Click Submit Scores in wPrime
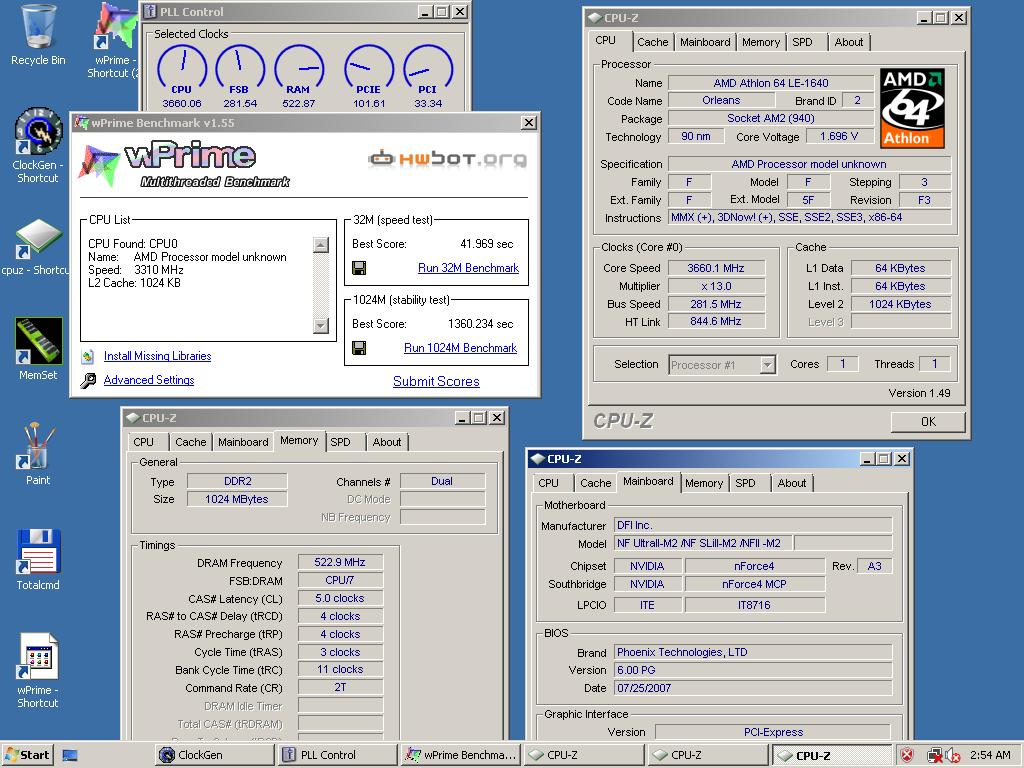This screenshot has height=768, width=1024. click(x=436, y=381)
